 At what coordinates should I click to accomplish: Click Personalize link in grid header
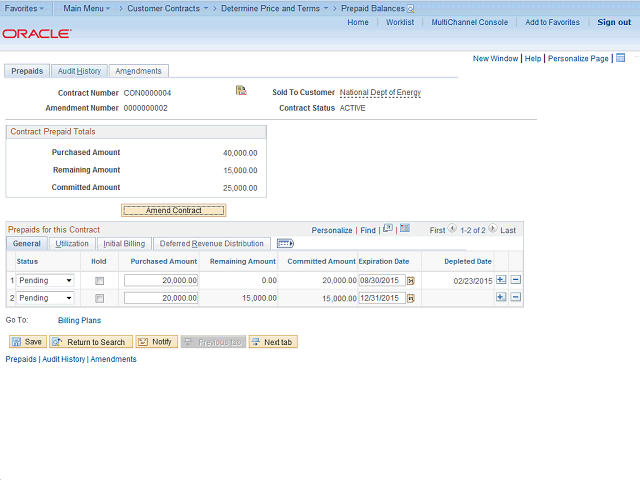pos(331,230)
